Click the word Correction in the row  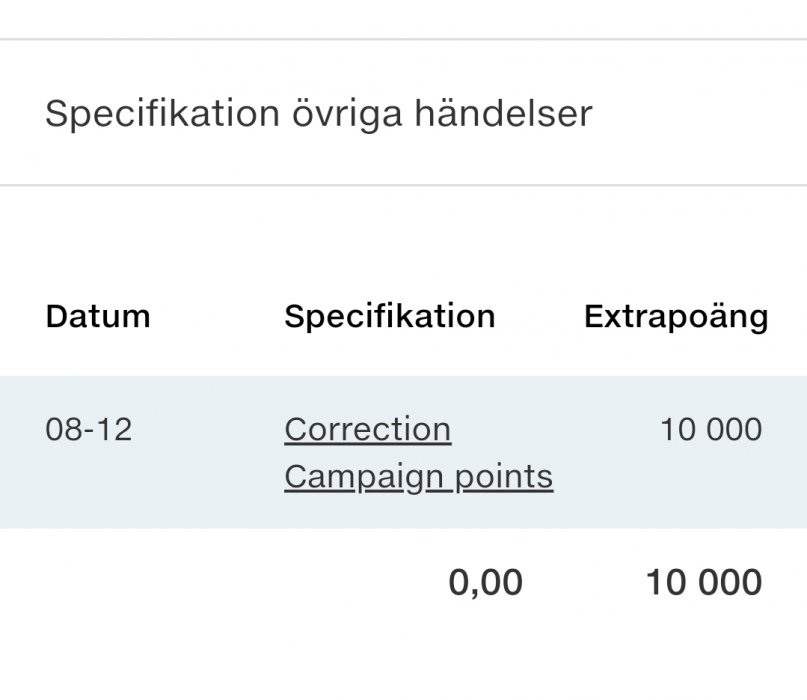tap(367, 430)
